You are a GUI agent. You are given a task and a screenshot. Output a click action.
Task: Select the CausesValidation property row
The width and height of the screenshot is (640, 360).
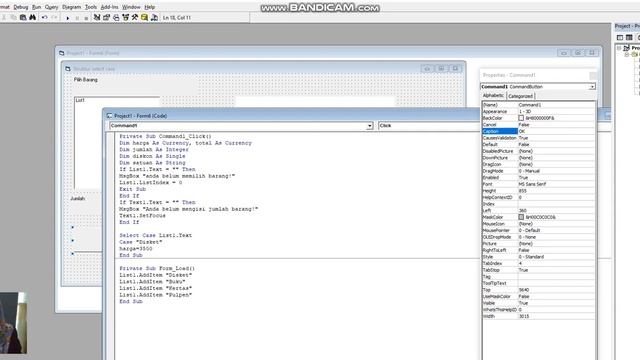538,138
